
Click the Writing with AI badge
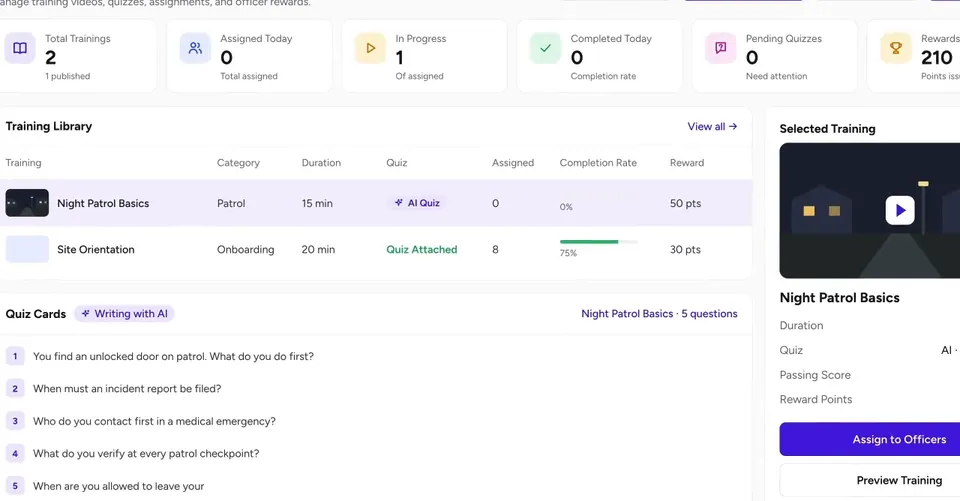click(x=124, y=314)
